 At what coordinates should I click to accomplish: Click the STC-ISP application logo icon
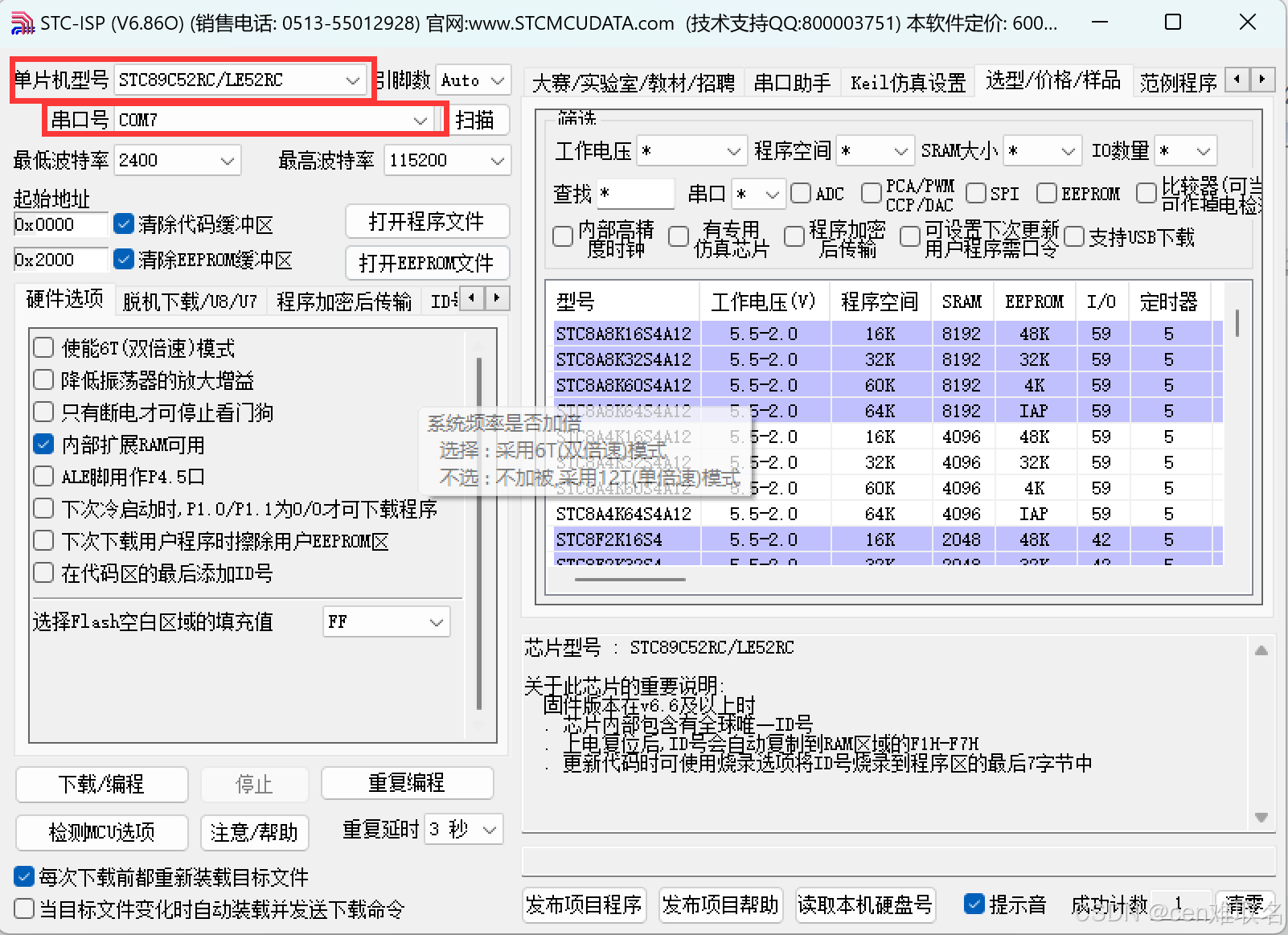(x=23, y=23)
